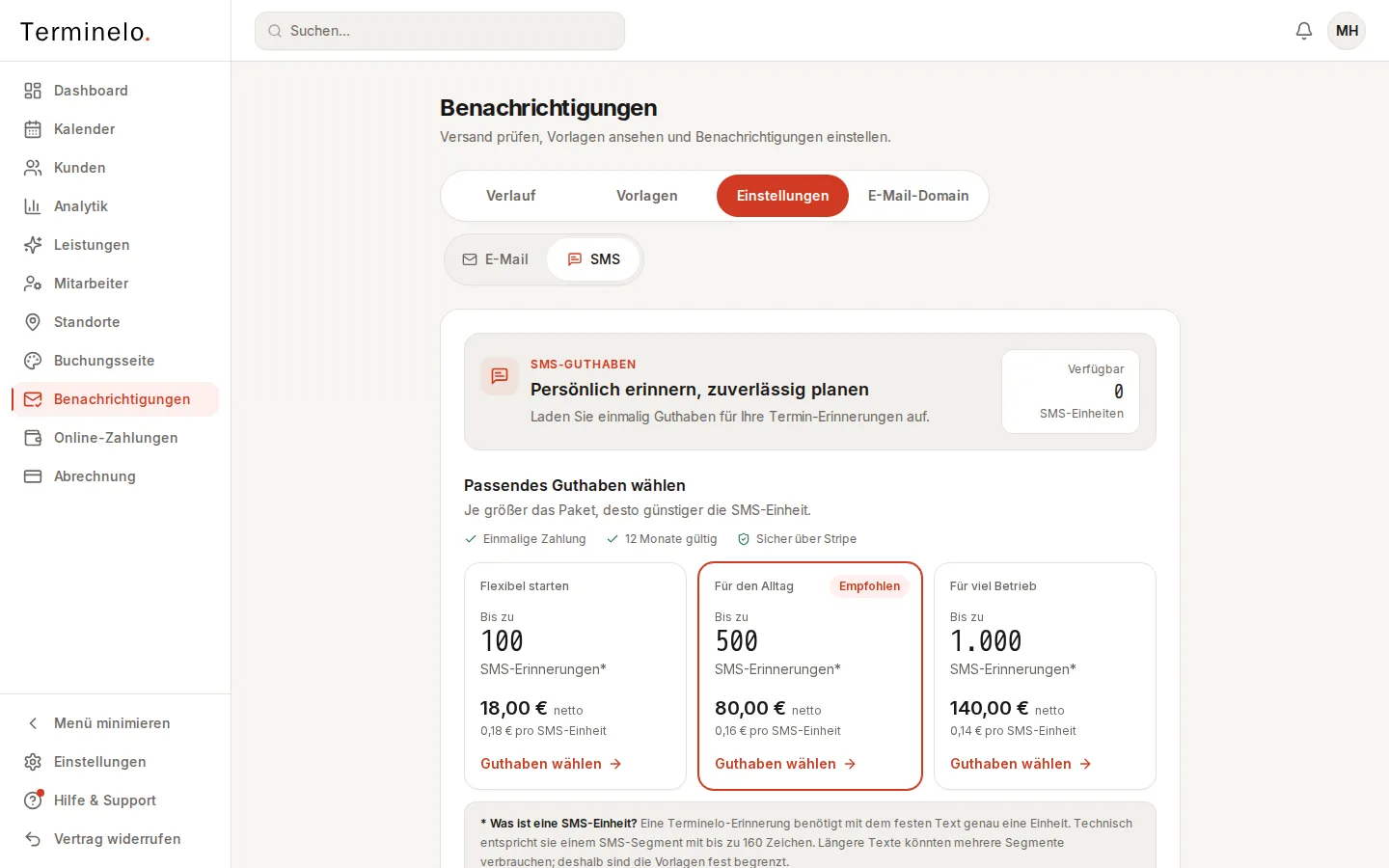
Task: Click 'Passendes Guthaben wählen' heading
Action: [575, 485]
